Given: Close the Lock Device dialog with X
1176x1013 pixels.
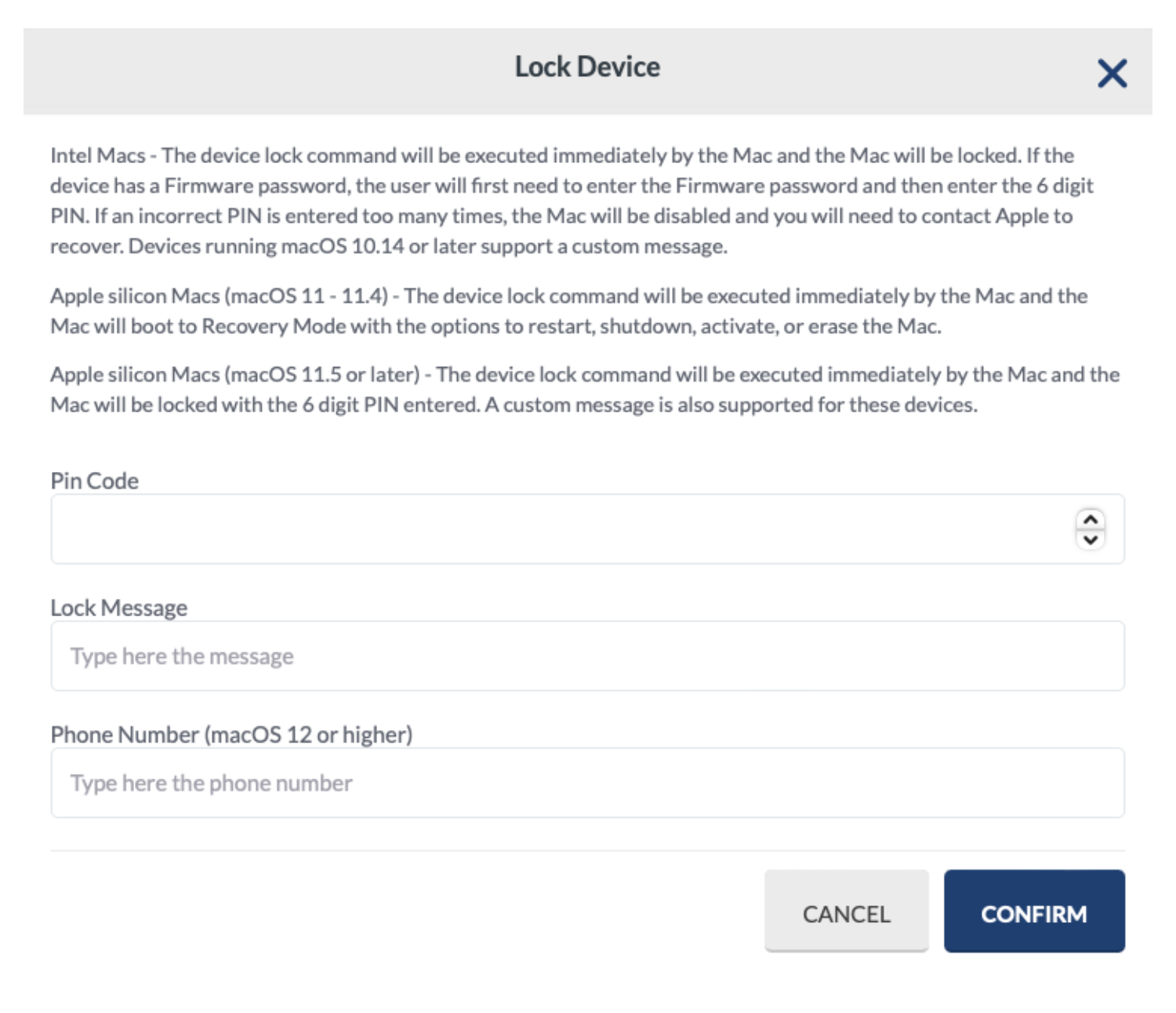Looking at the screenshot, I should point(1112,74).
